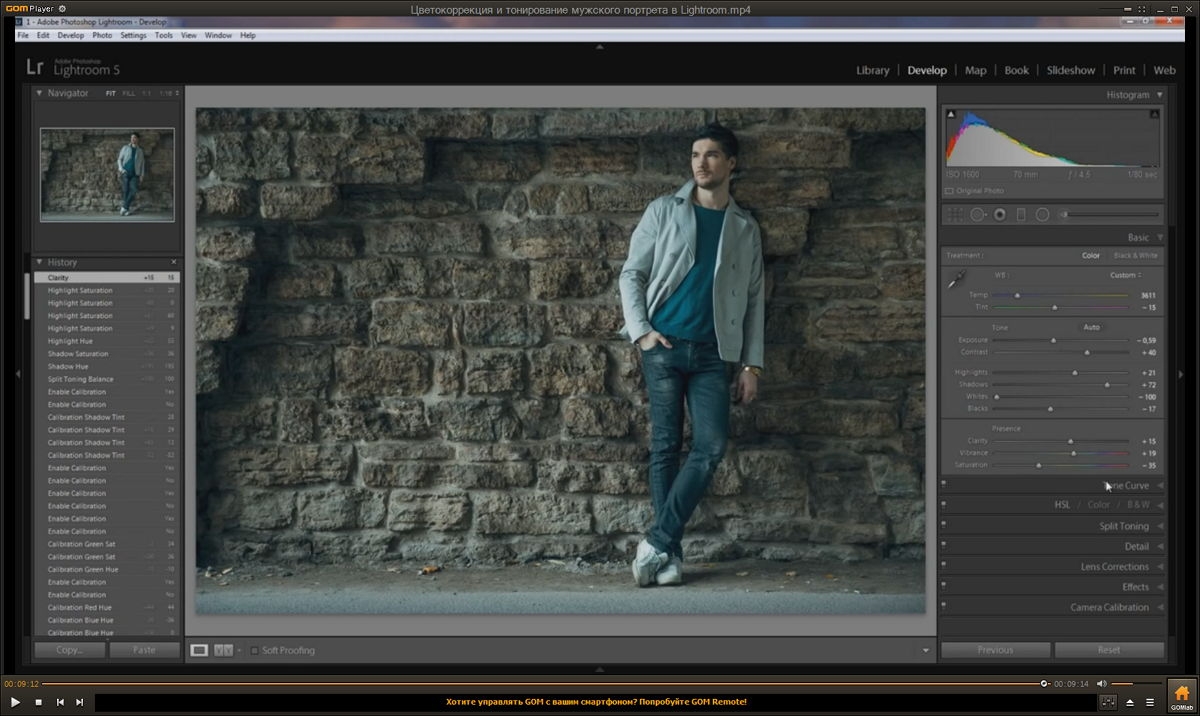Switch to the Library module
The height and width of the screenshot is (716, 1200).
coord(873,70)
